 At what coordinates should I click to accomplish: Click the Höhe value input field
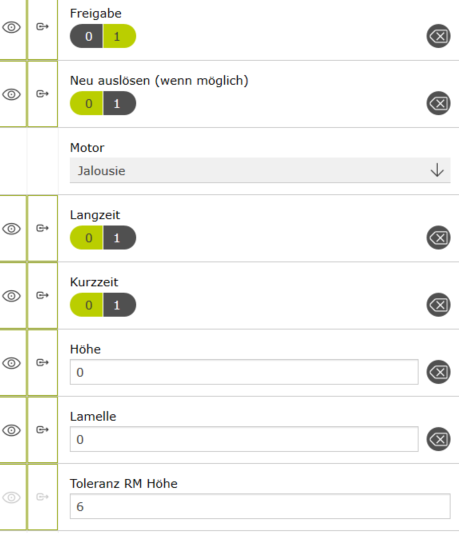point(244,372)
